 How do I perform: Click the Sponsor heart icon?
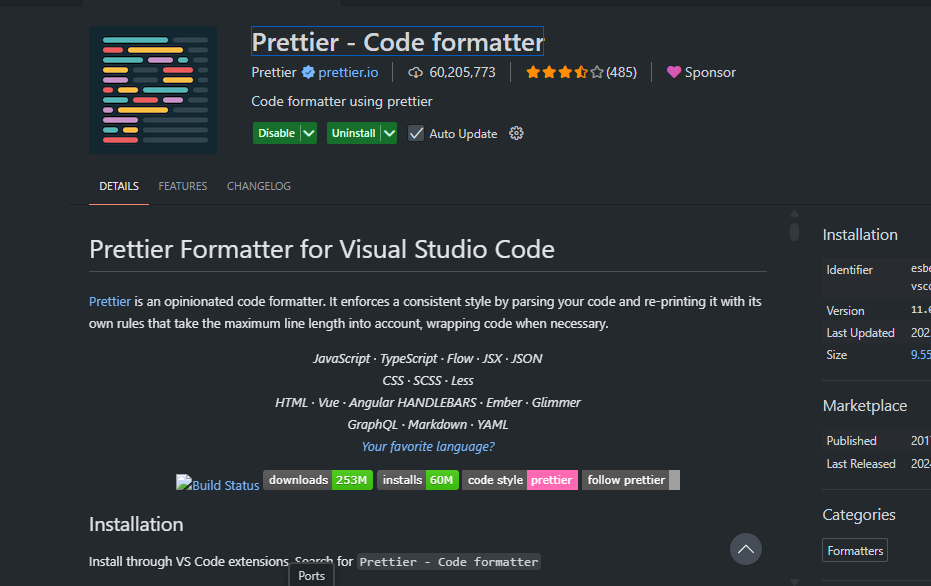(x=673, y=72)
